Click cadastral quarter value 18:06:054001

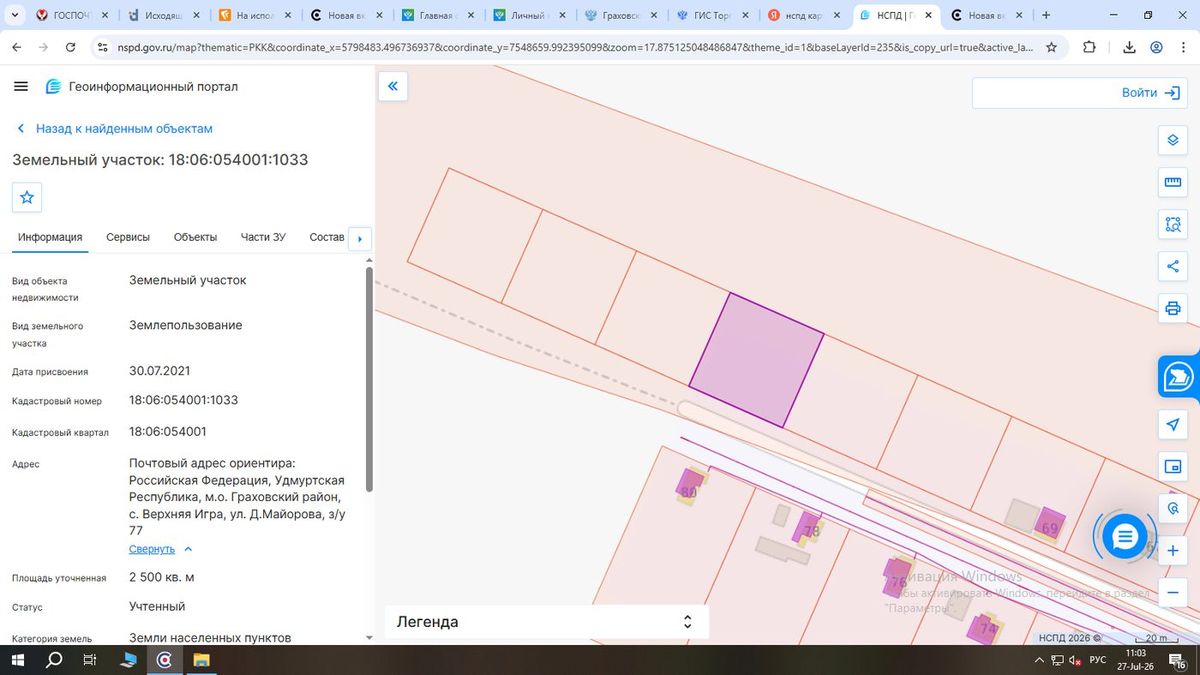[168, 432]
